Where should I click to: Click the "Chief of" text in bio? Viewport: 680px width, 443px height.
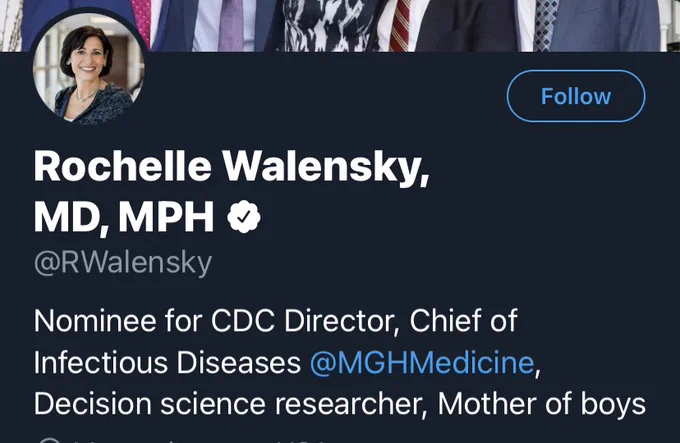(x=463, y=321)
